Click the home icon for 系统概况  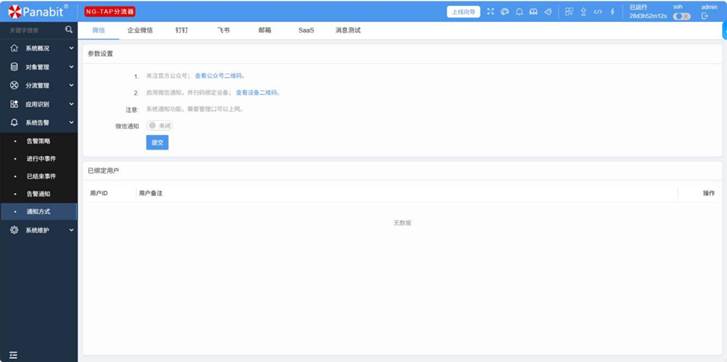tap(14, 48)
